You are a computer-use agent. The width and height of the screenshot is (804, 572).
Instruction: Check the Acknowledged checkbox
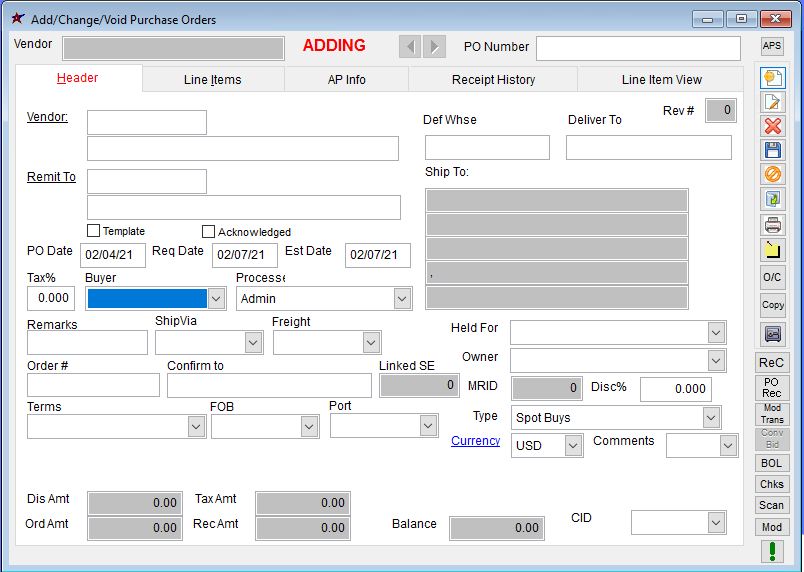point(209,232)
